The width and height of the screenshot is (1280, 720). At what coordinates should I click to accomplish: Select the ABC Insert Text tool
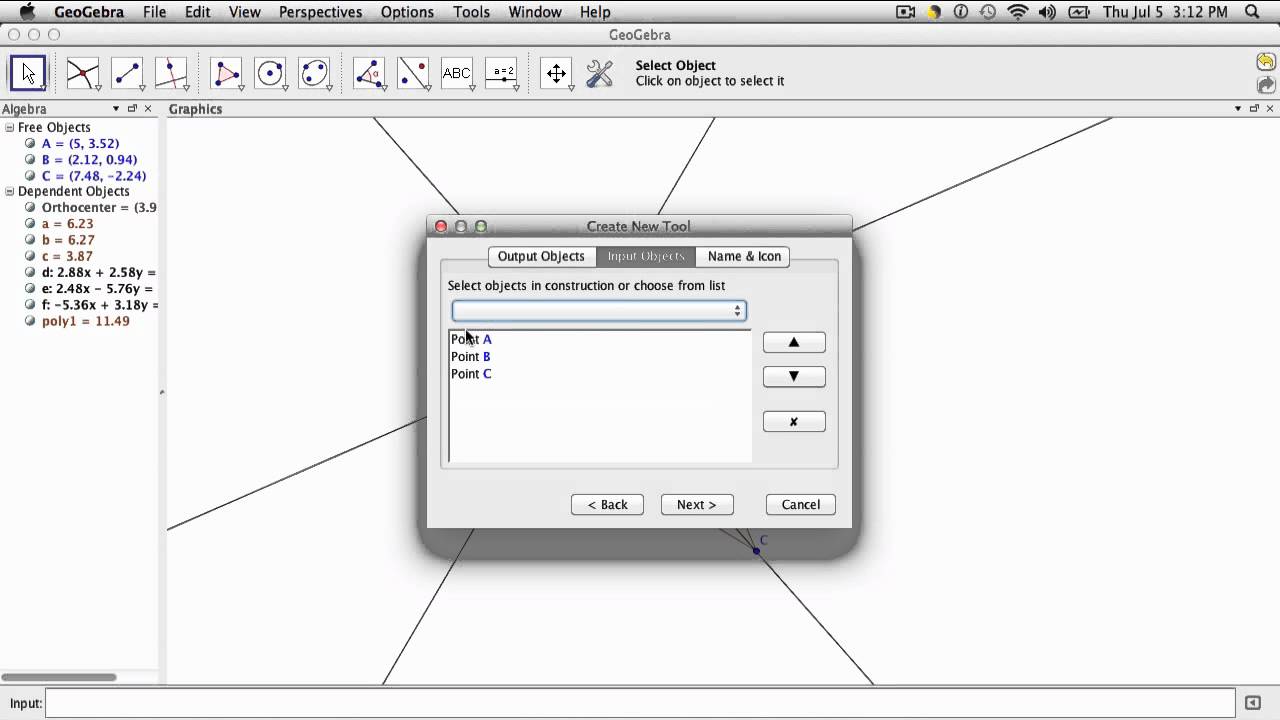(458, 73)
